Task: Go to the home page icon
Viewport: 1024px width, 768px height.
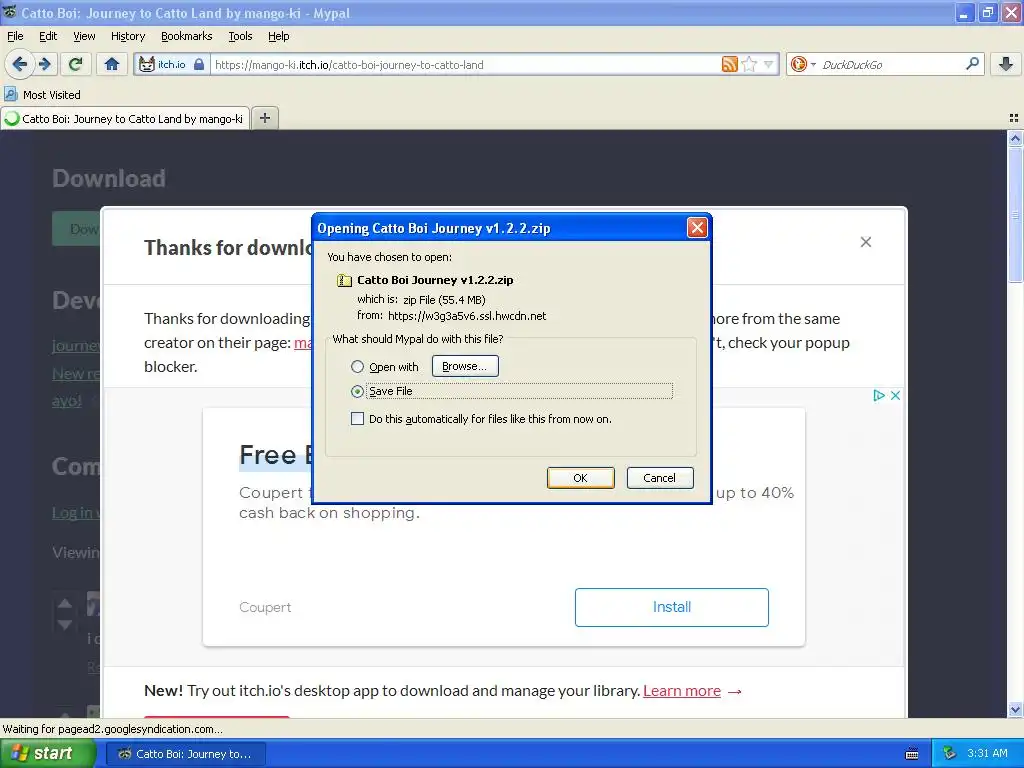Action: pyautogui.click(x=112, y=64)
